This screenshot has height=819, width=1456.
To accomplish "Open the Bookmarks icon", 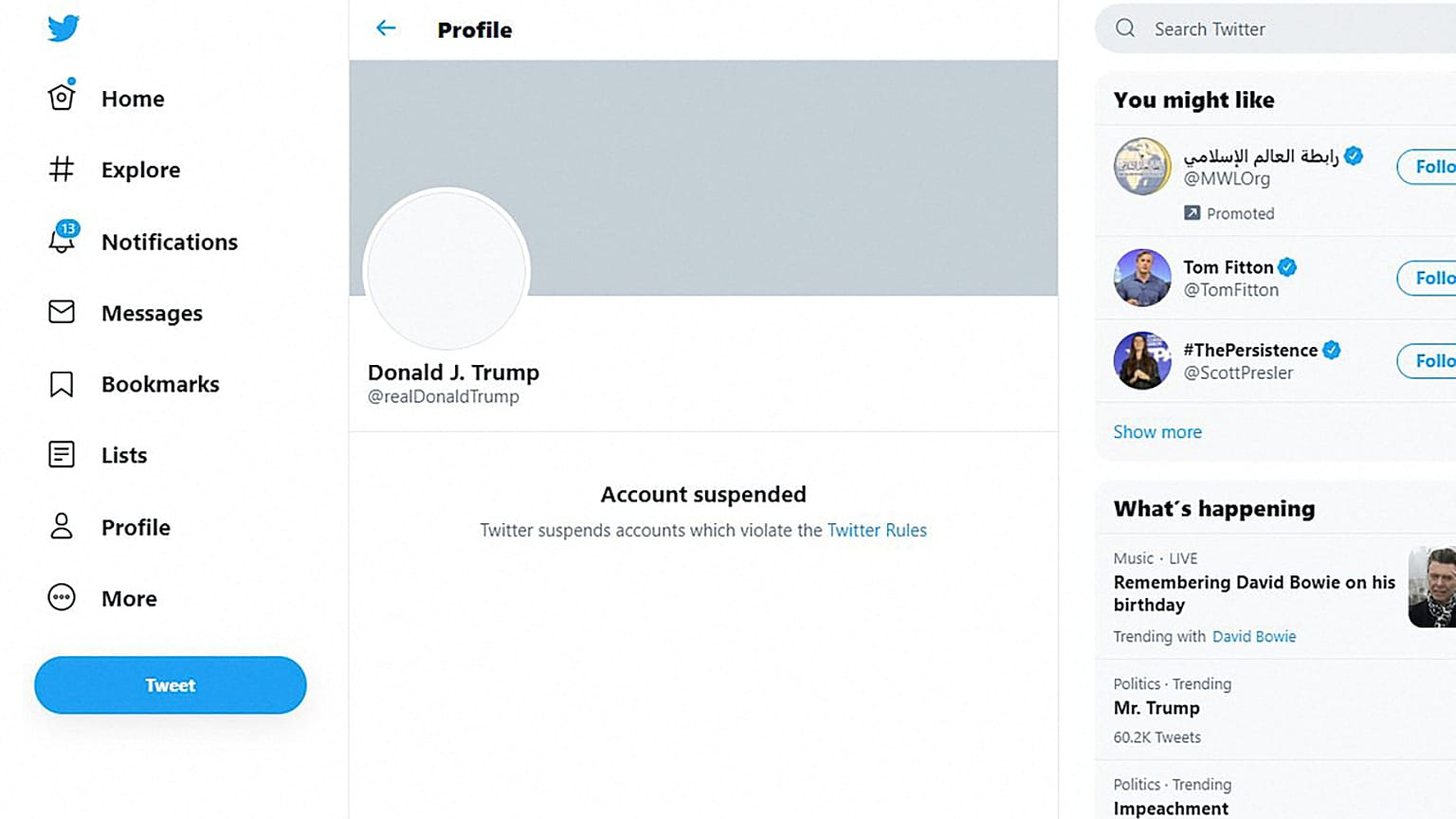I will (x=62, y=384).
